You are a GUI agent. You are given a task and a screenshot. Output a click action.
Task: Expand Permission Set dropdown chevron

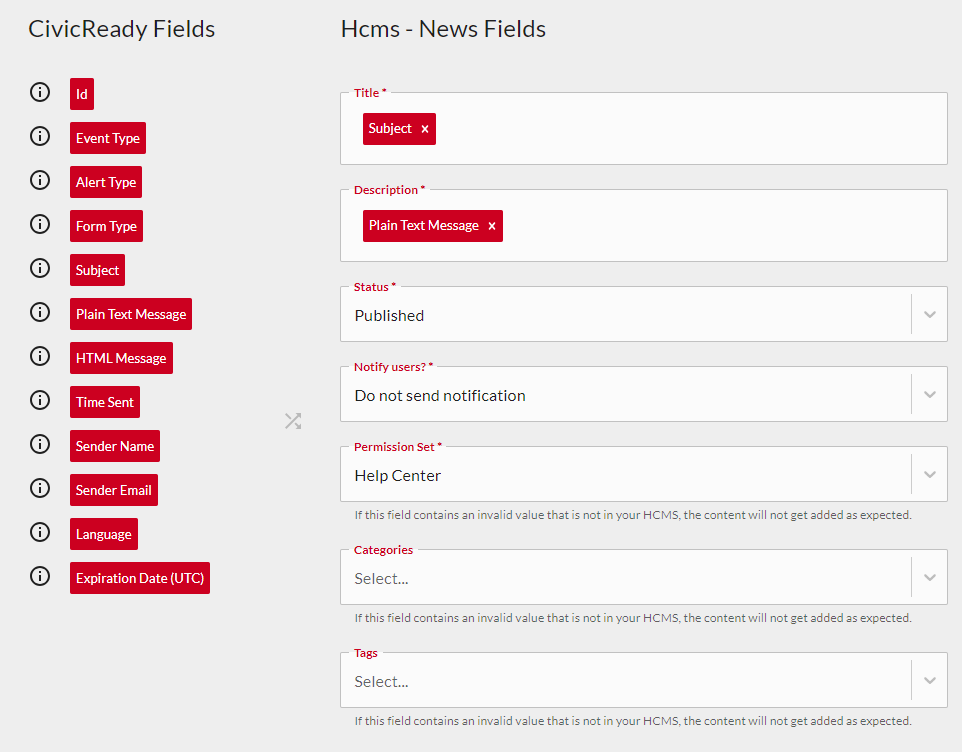(x=929, y=474)
